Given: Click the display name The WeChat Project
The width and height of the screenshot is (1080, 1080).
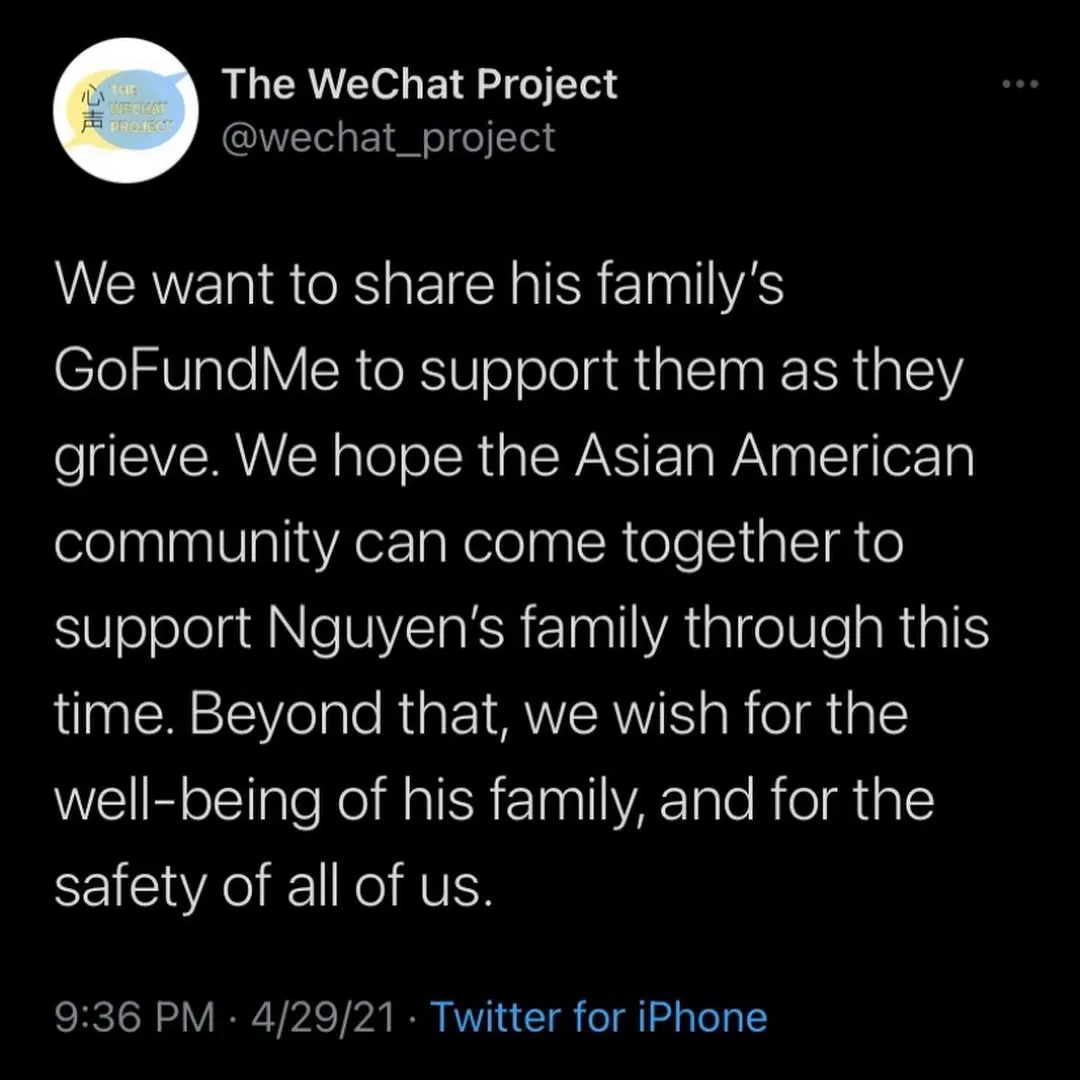Looking at the screenshot, I should tap(419, 84).
